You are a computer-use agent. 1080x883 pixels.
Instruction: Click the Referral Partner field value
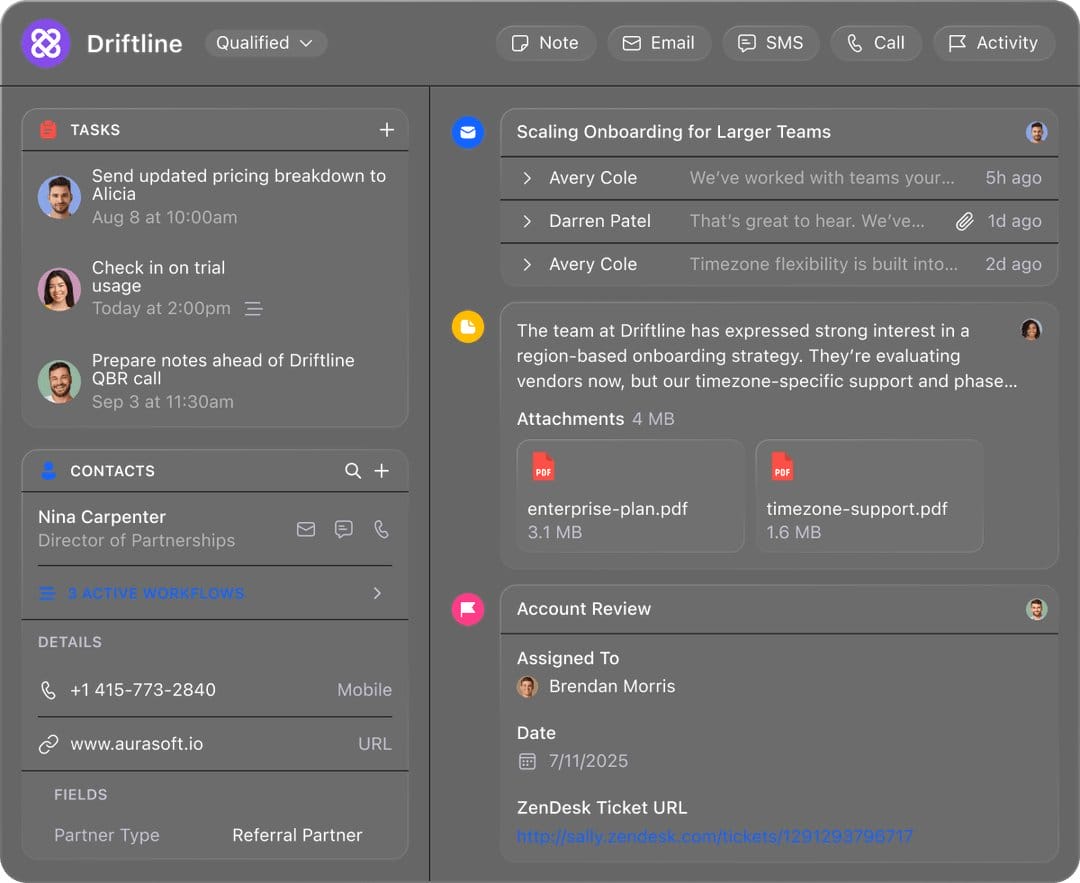(297, 835)
